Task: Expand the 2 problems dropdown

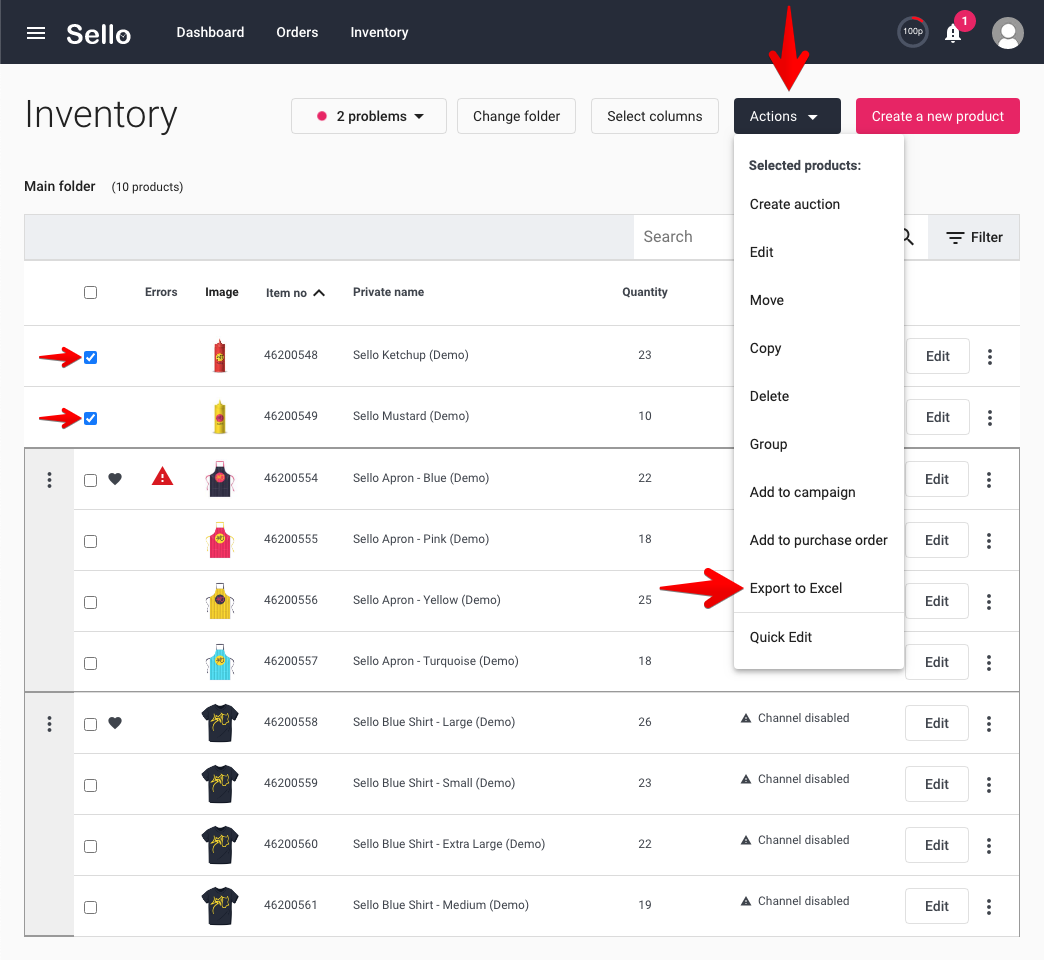Action: (369, 116)
